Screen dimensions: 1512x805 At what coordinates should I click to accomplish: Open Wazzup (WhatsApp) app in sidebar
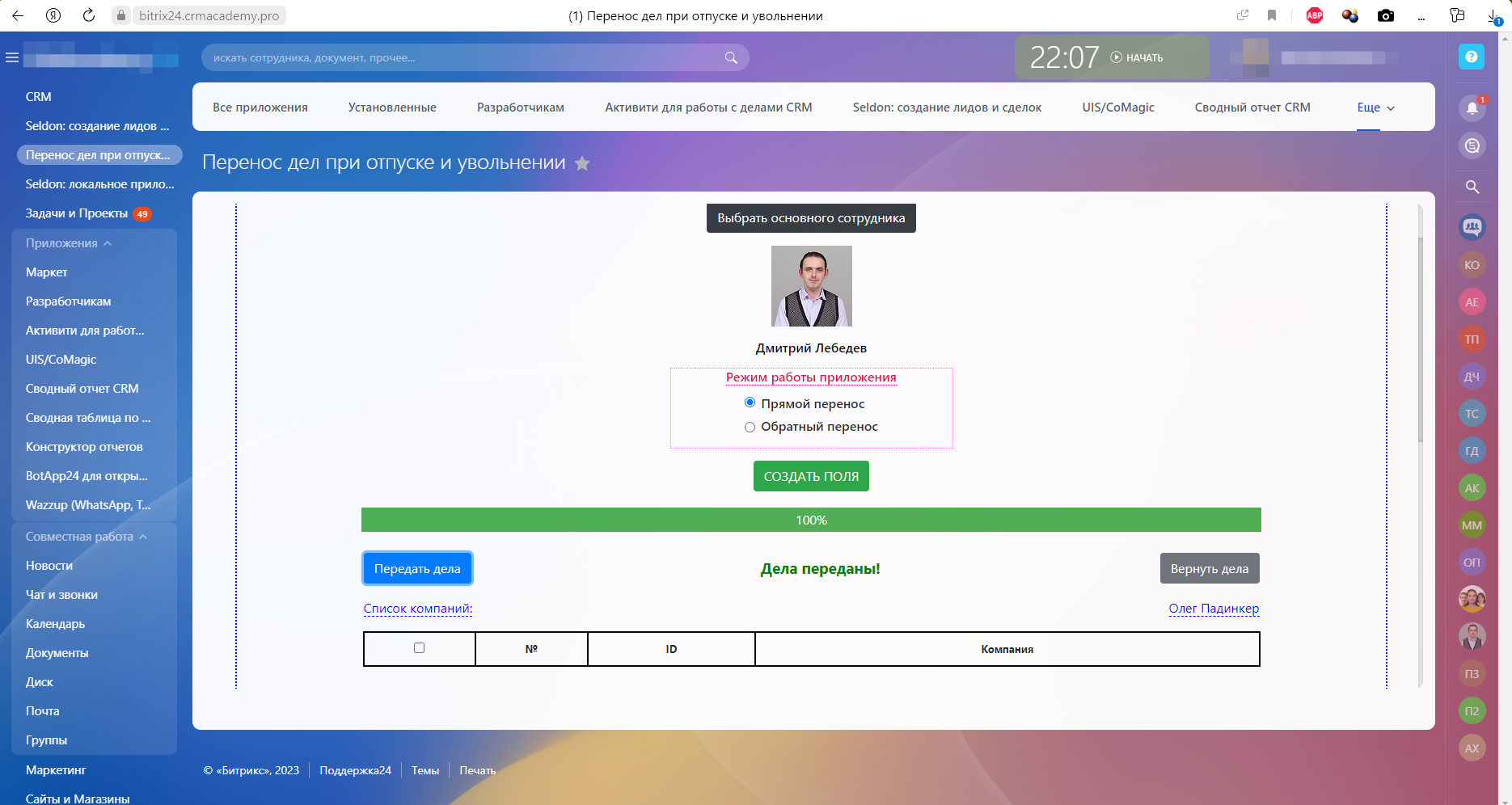88,505
